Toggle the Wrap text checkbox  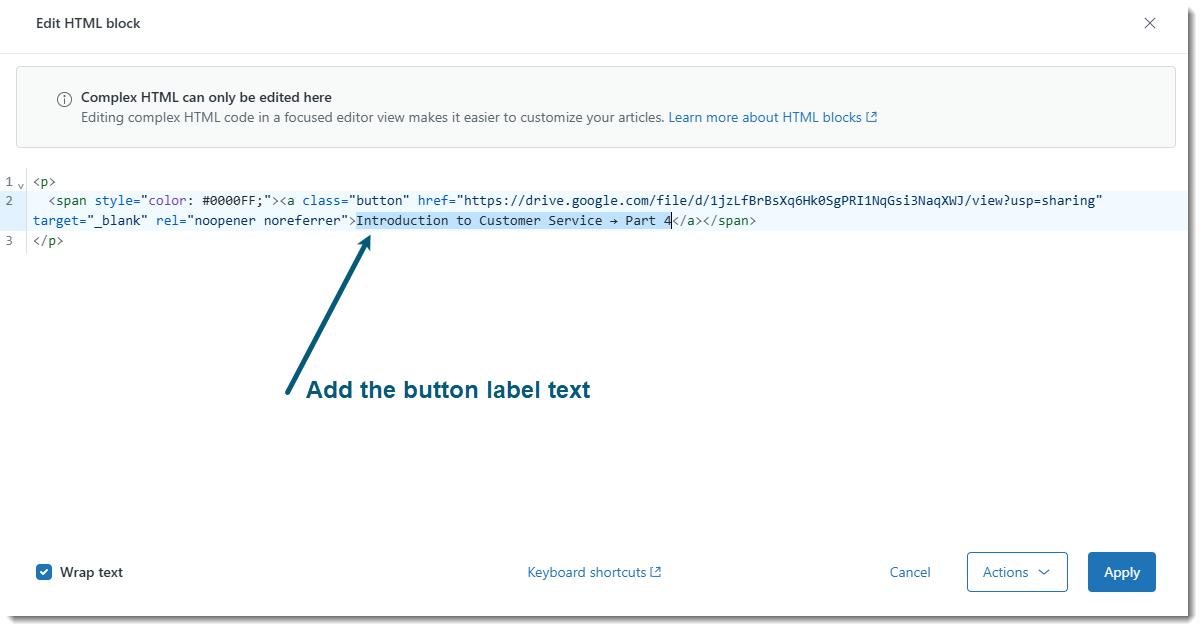click(x=44, y=572)
